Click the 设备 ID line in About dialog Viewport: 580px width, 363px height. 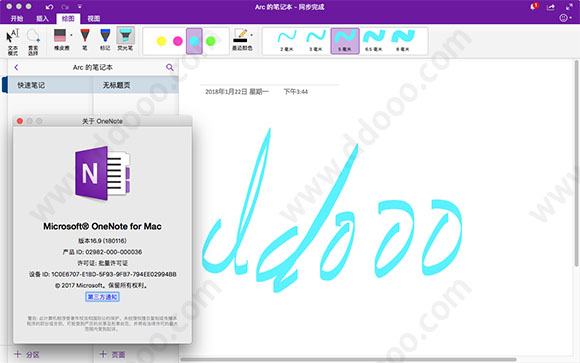click(102, 274)
